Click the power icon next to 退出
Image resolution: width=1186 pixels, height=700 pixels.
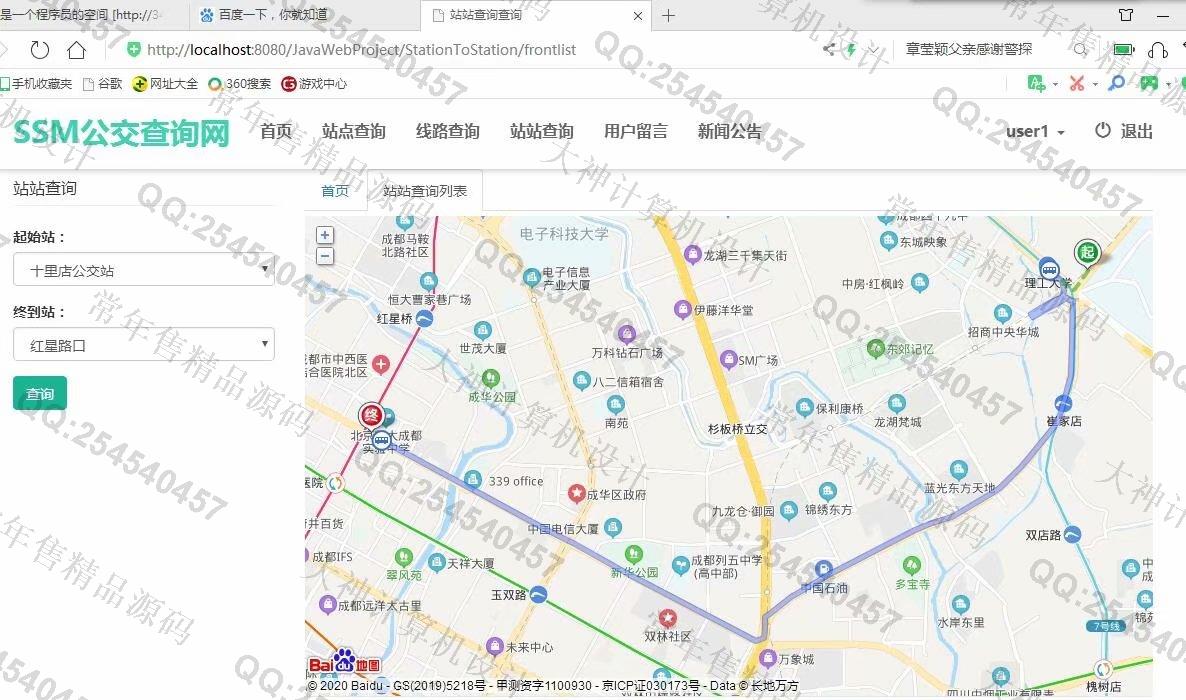(1103, 130)
